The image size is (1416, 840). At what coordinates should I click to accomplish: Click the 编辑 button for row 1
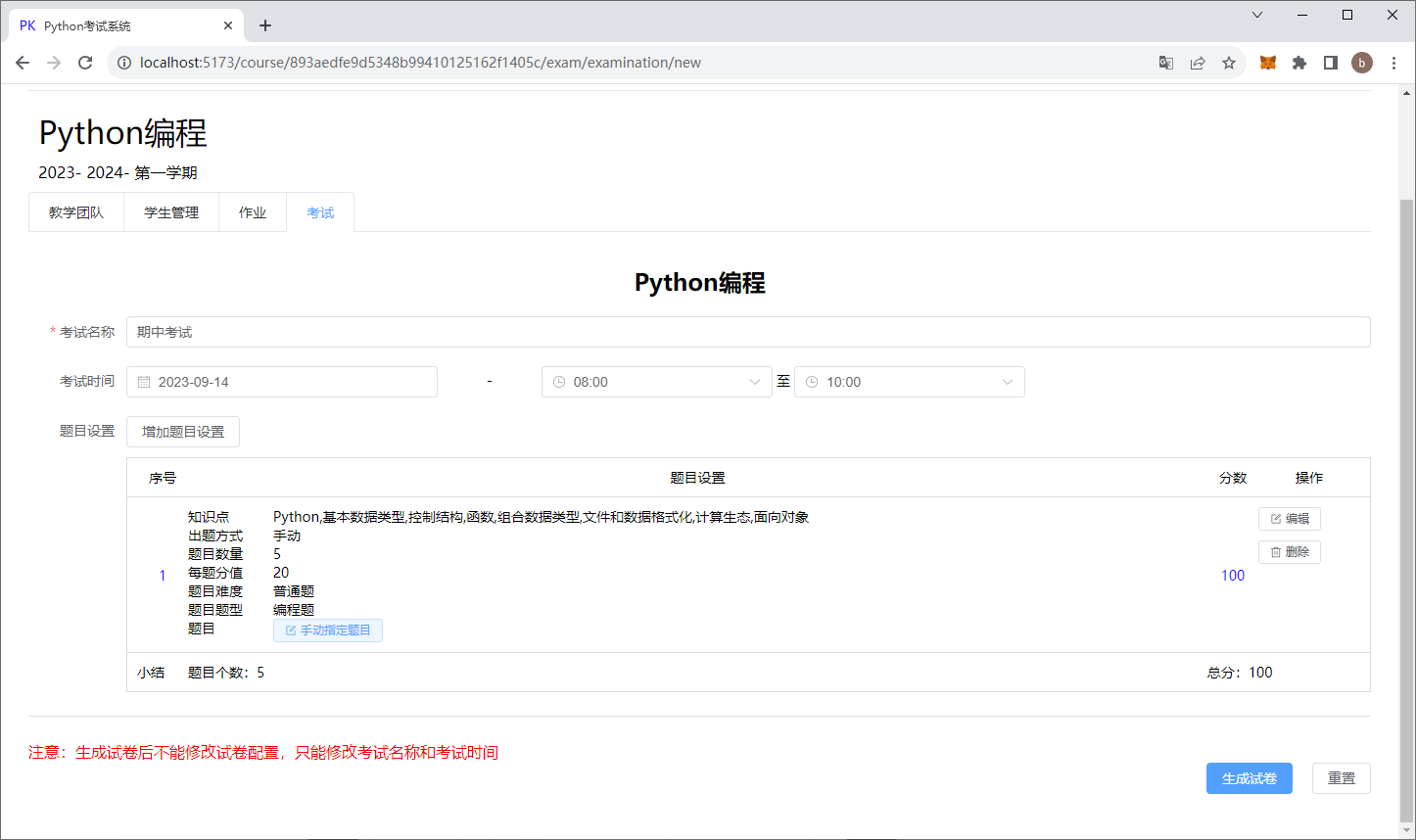pyautogui.click(x=1290, y=519)
